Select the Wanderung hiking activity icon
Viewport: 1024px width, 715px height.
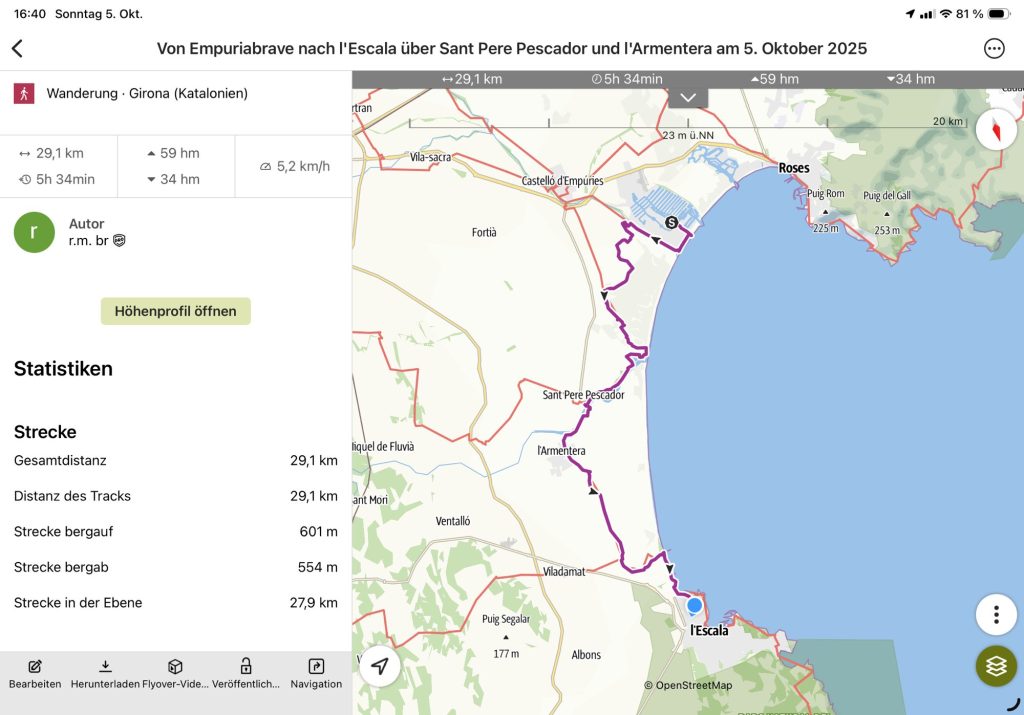pos(23,93)
